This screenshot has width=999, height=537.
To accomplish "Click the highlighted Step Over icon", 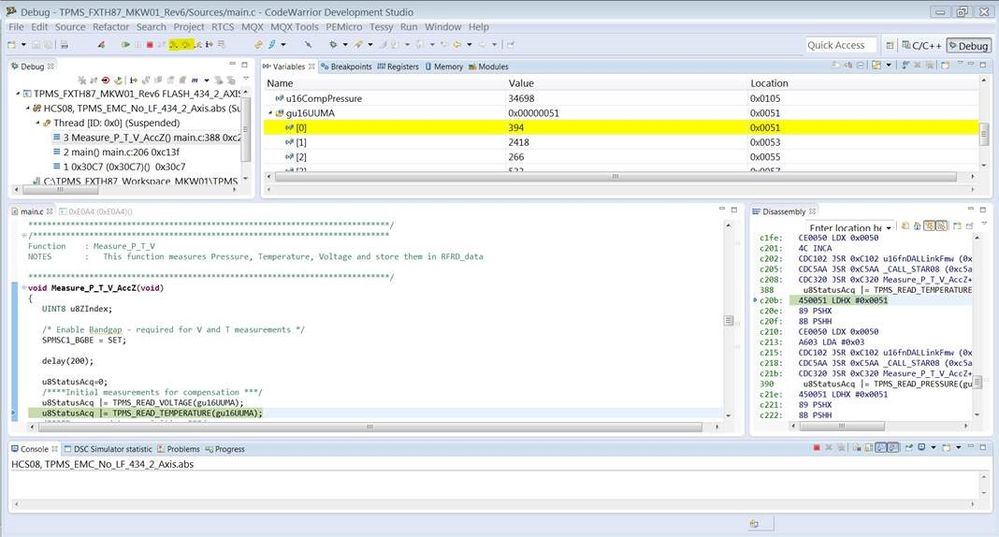I will pyautogui.click(x=186, y=45).
